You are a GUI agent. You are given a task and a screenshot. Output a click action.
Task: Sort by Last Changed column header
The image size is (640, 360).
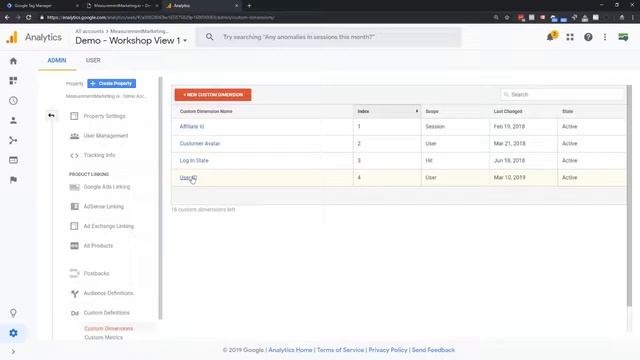508,111
